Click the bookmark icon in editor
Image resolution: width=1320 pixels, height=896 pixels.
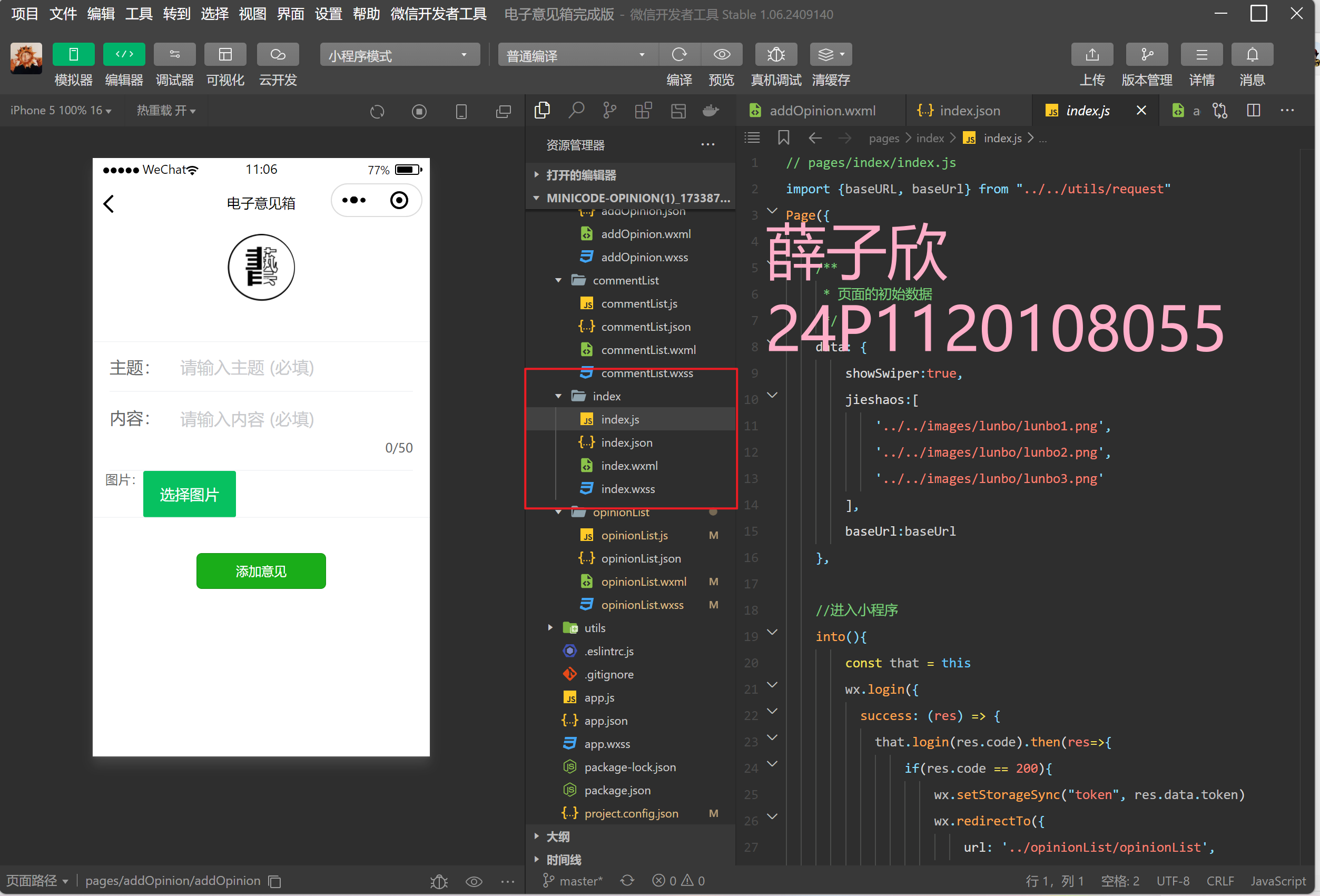pyautogui.click(x=784, y=137)
